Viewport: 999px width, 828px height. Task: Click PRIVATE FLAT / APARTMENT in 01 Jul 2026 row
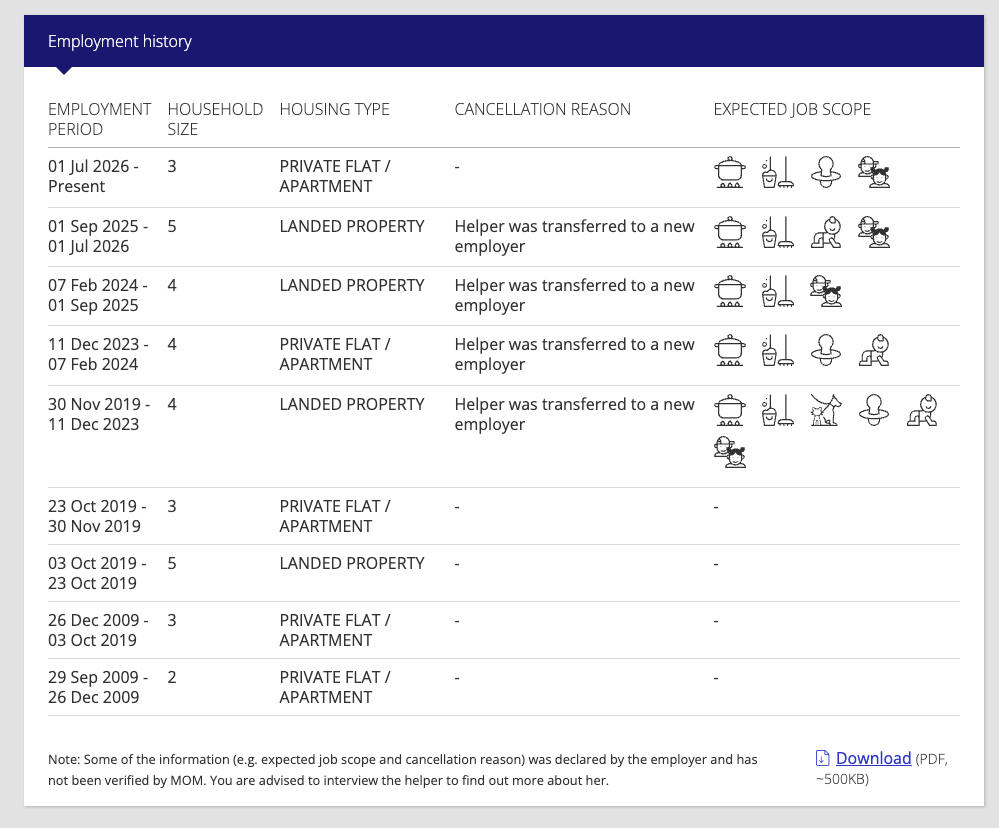pyautogui.click(x=334, y=176)
